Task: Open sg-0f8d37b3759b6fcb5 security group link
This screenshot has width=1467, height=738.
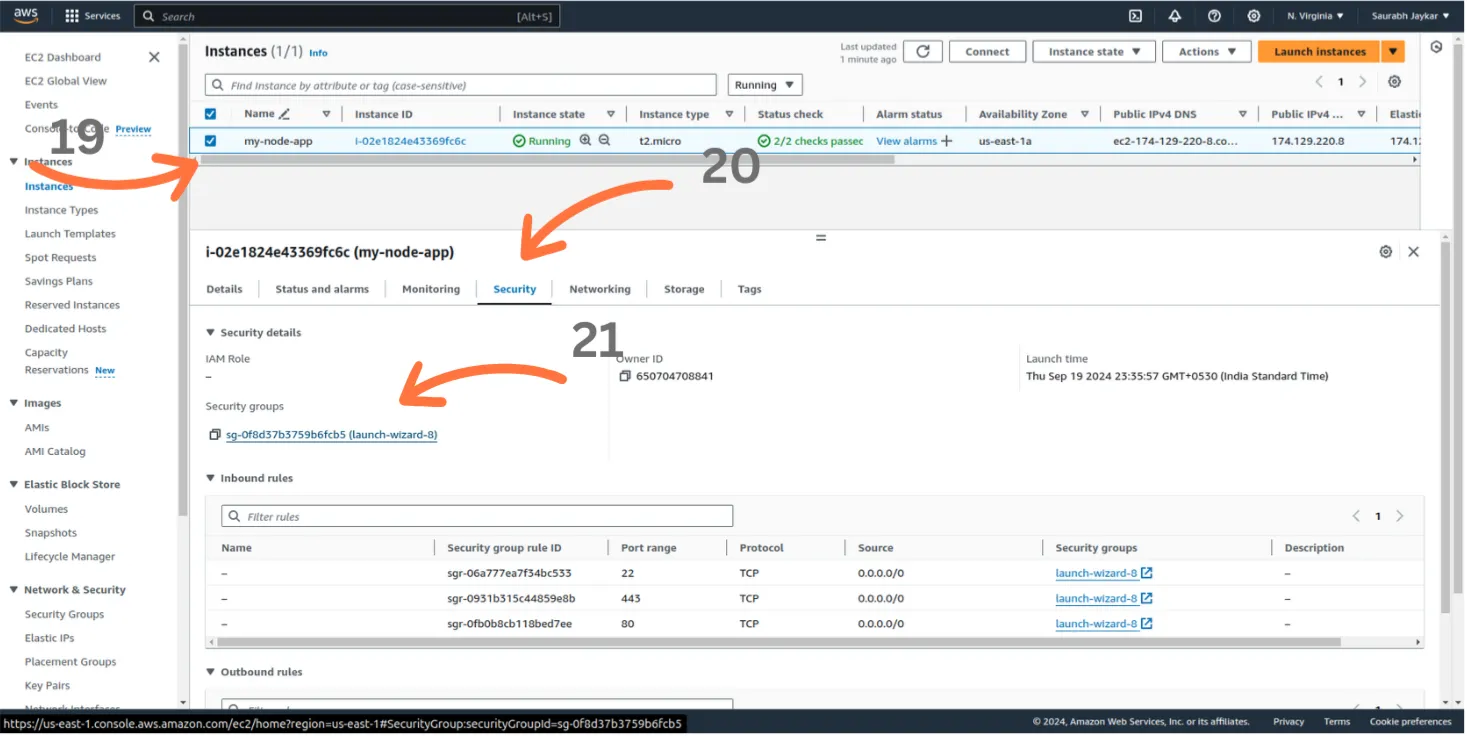Action: tap(332, 435)
